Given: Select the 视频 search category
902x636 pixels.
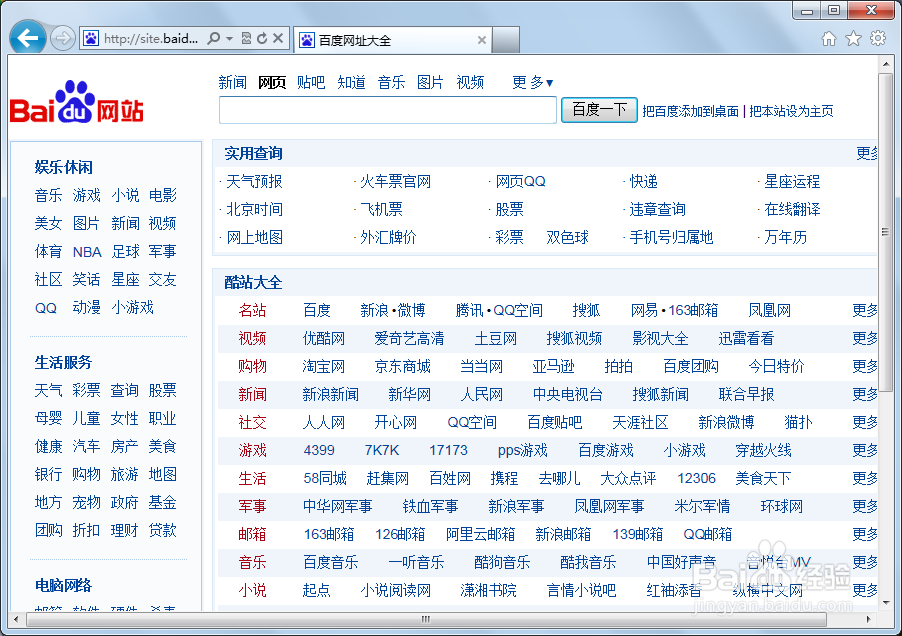Looking at the screenshot, I should pyautogui.click(x=470, y=83).
